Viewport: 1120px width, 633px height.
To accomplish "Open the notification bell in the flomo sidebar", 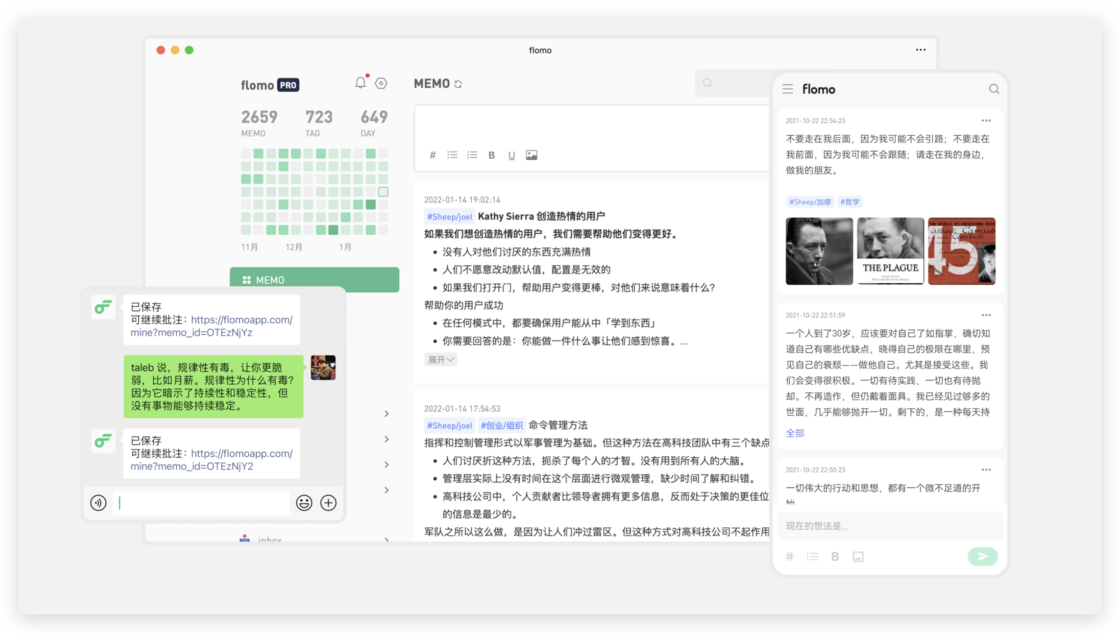I will 361,83.
